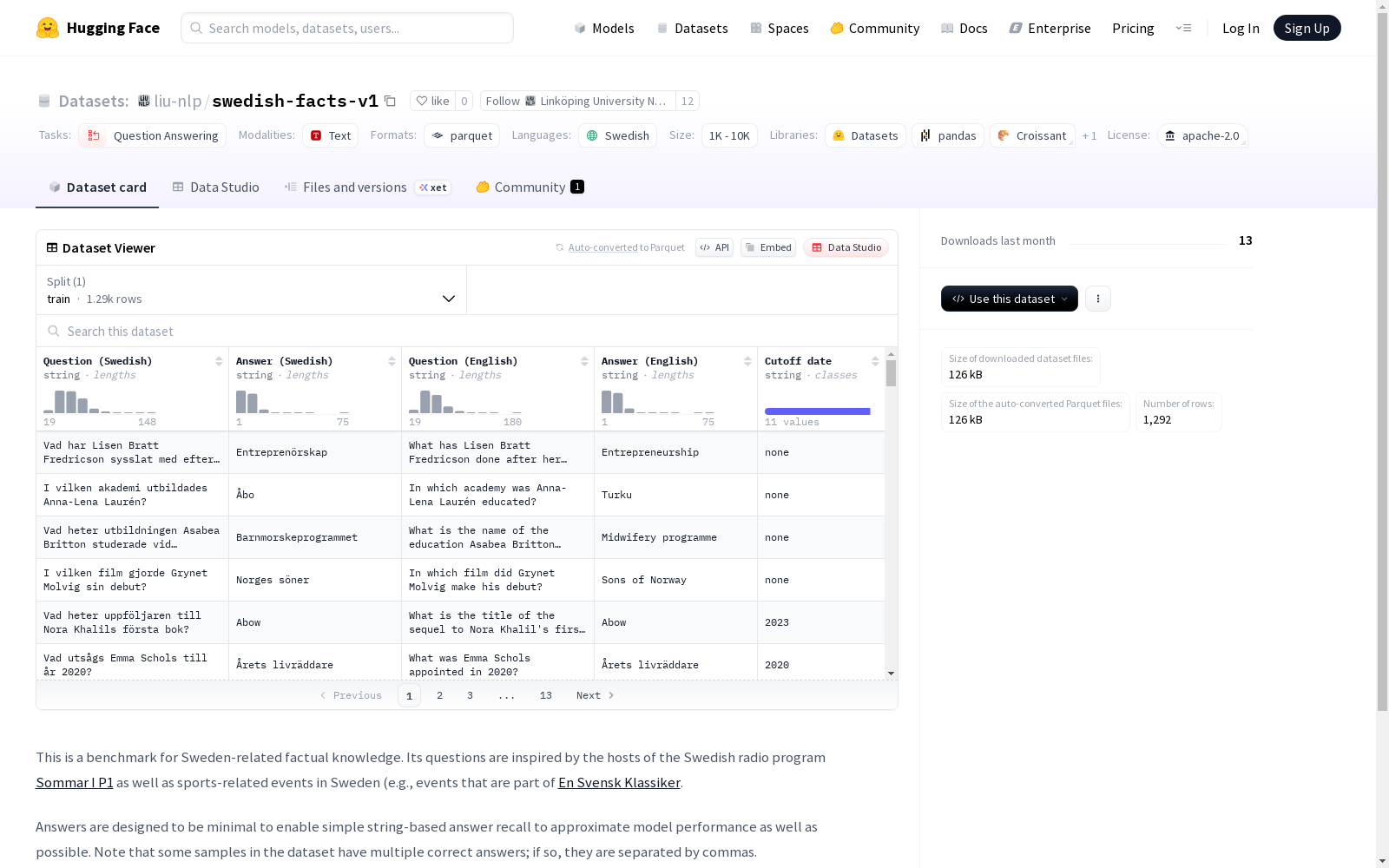Open the Models page
1389x868 pixels.
click(x=604, y=28)
